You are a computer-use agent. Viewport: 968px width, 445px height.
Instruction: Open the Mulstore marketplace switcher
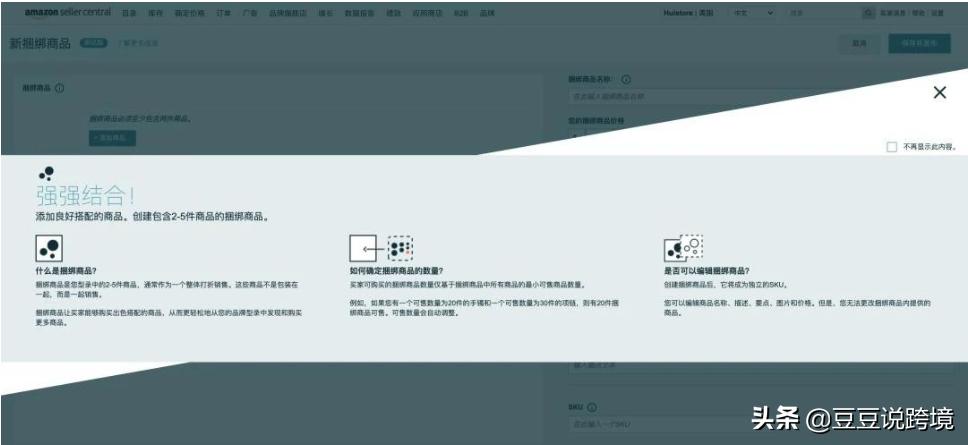(x=687, y=14)
